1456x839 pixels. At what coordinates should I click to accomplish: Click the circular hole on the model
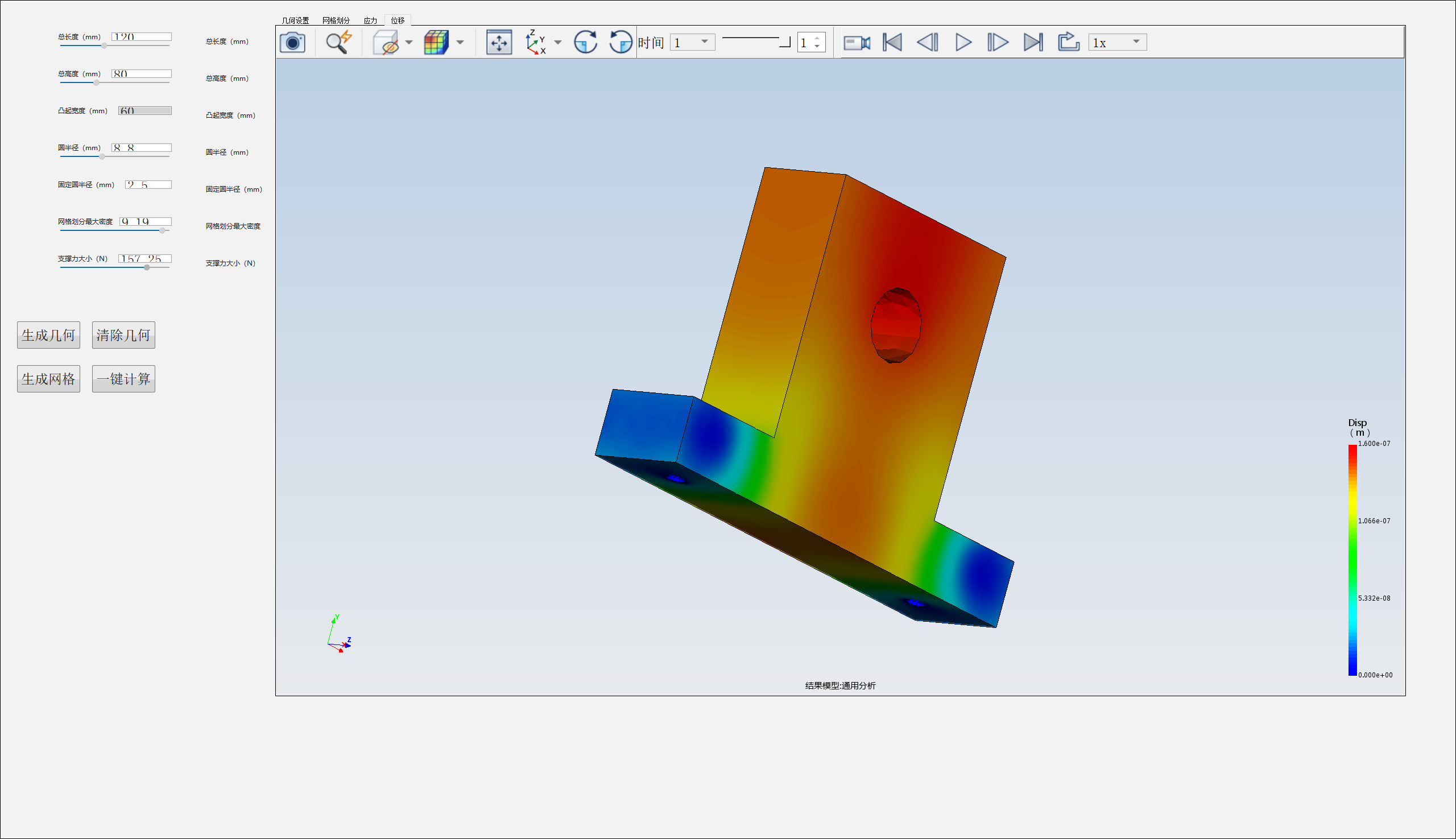pos(896,325)
